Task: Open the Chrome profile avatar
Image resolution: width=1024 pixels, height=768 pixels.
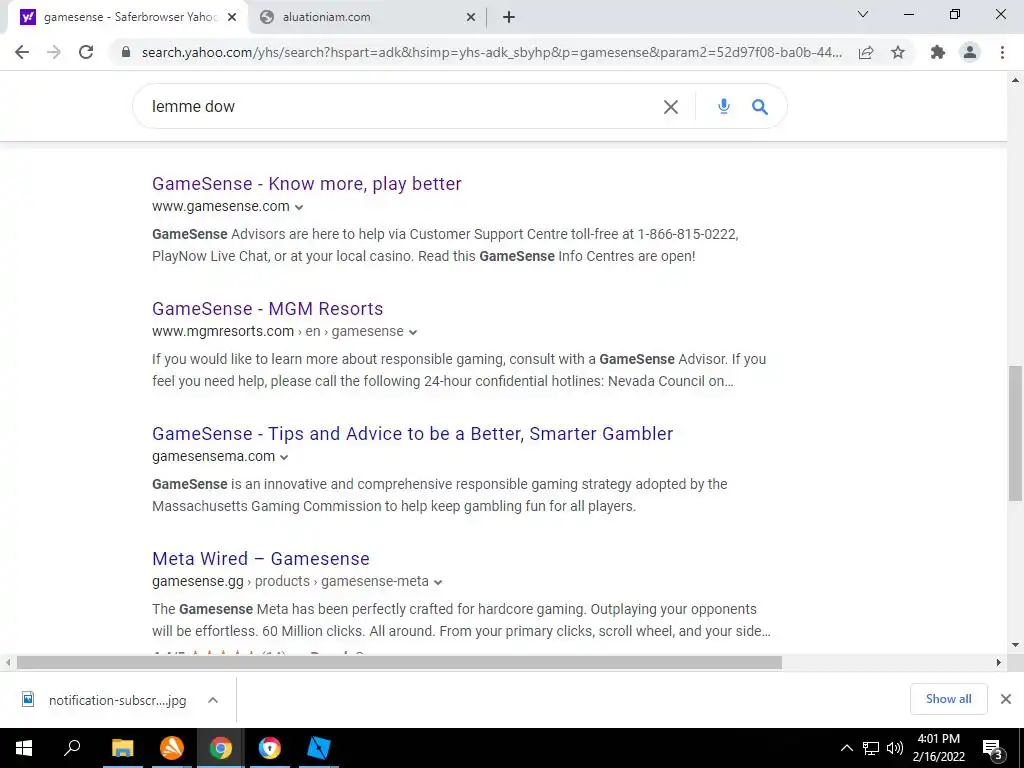Action: click(x=970, y=52)
